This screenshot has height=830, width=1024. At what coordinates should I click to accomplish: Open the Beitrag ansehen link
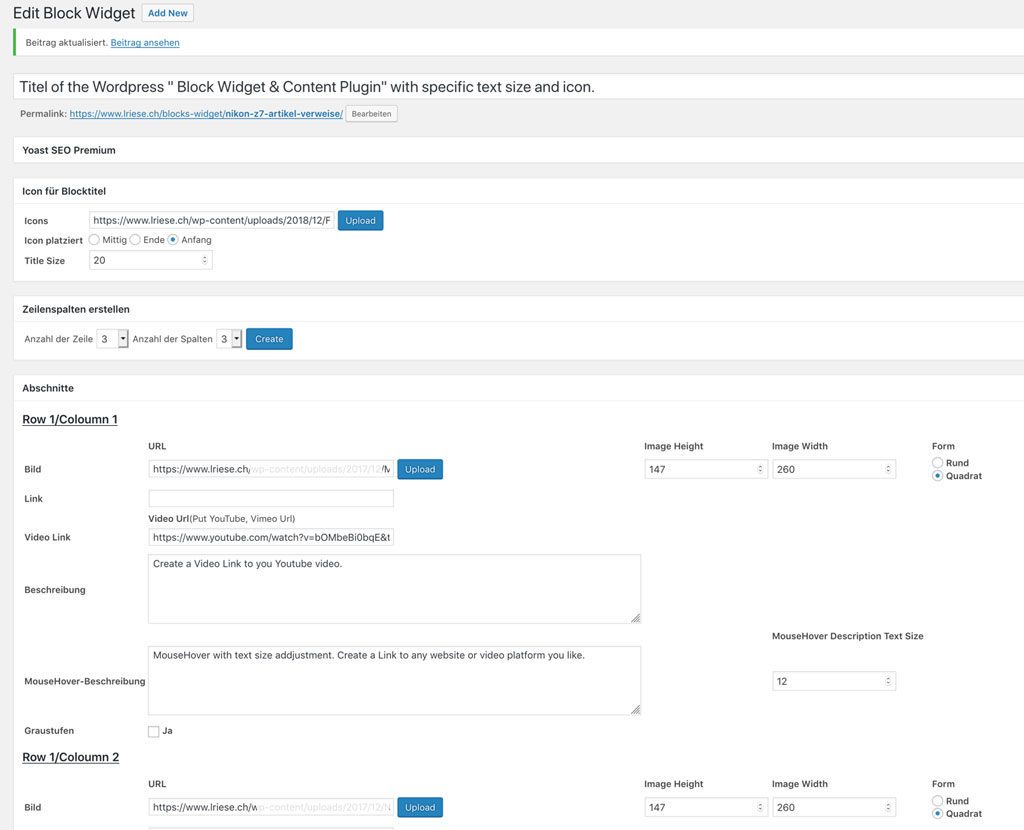coord(145,42)
